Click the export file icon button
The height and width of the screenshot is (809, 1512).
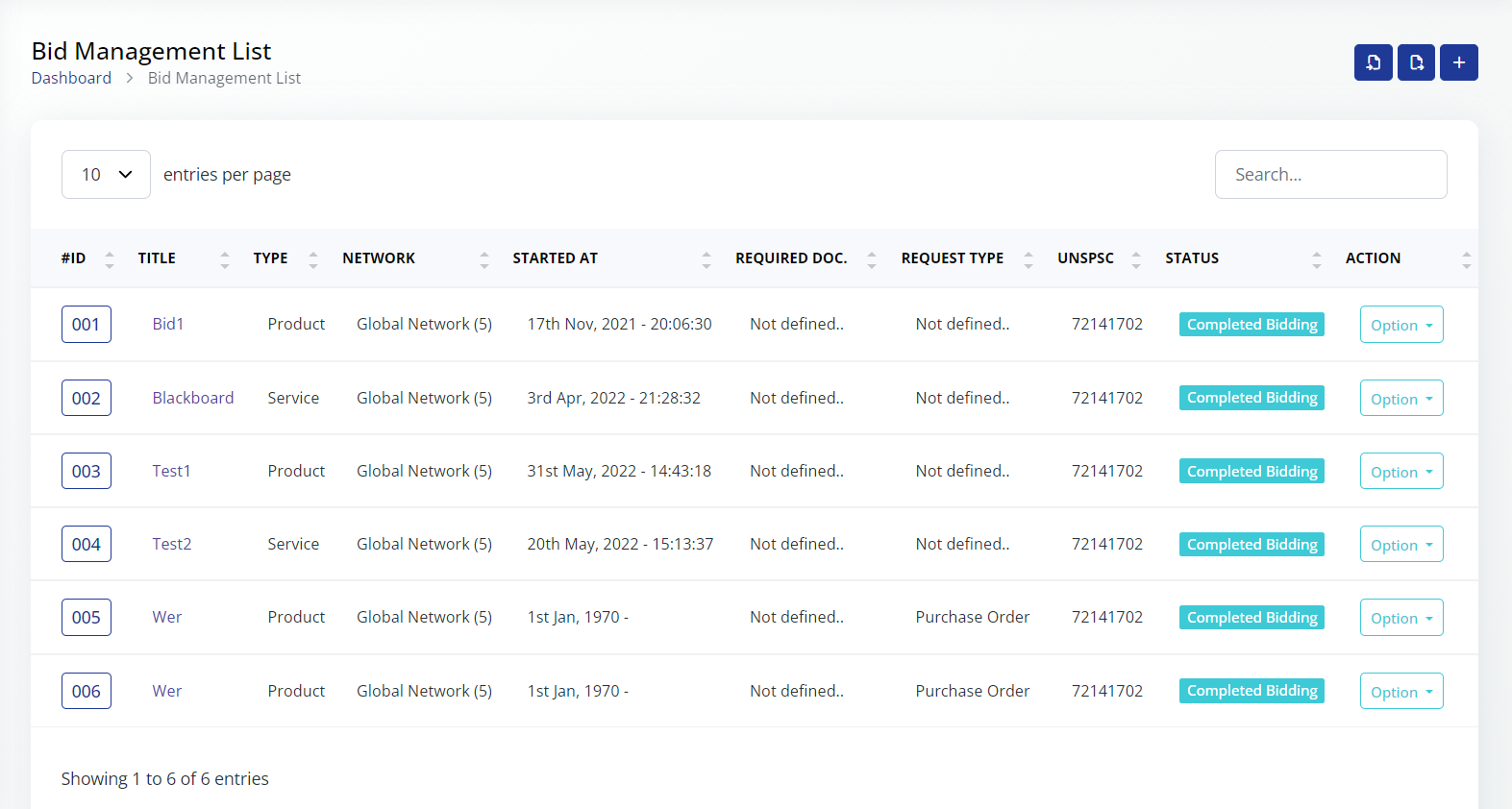(x=1416, y=62)
